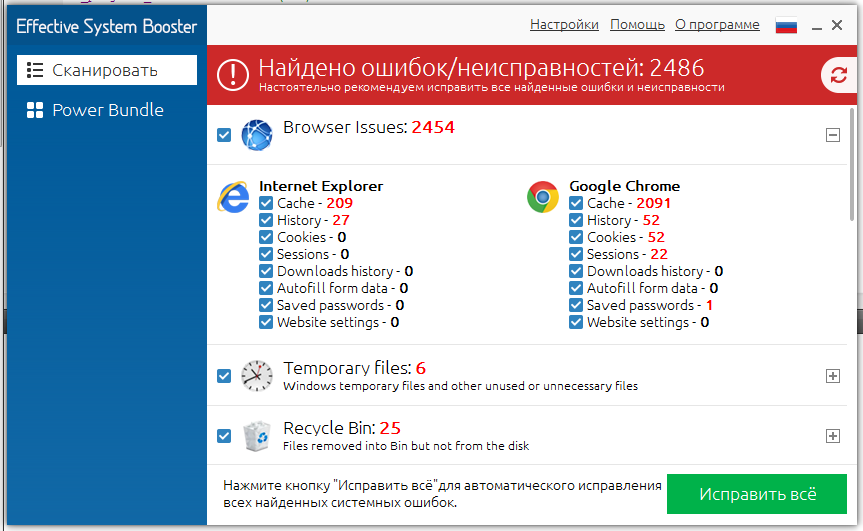Screen dimensions: 863x531
Task: Expand the Recycle Bin section
Action: (832, 436)
